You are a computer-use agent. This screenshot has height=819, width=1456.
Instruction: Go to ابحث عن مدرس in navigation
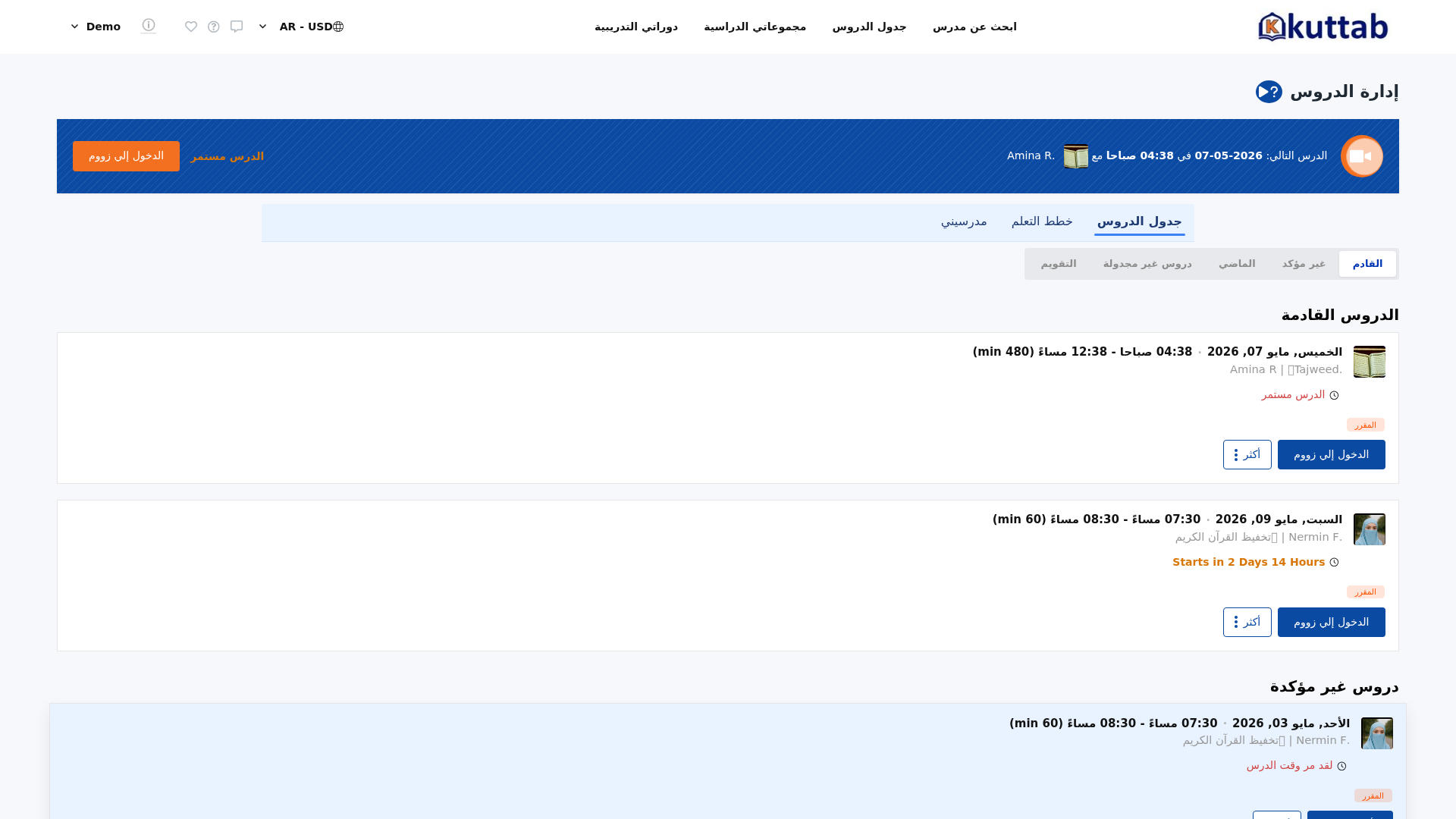click(x=974, y=27)
